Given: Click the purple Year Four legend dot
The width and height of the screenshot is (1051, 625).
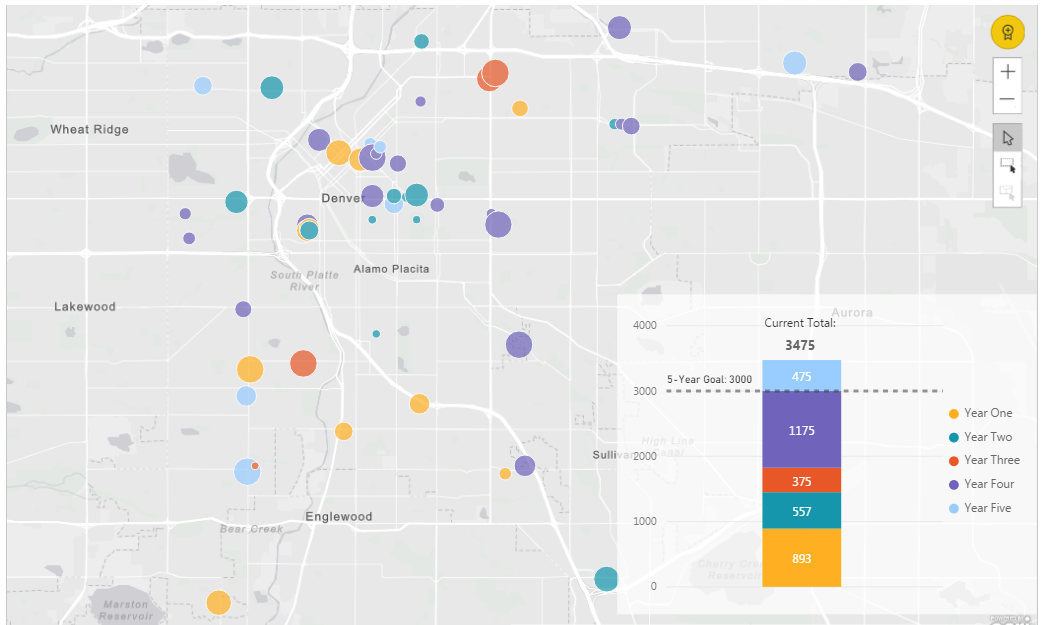Looking at the screenshot, I should click(x=954, y=484).
